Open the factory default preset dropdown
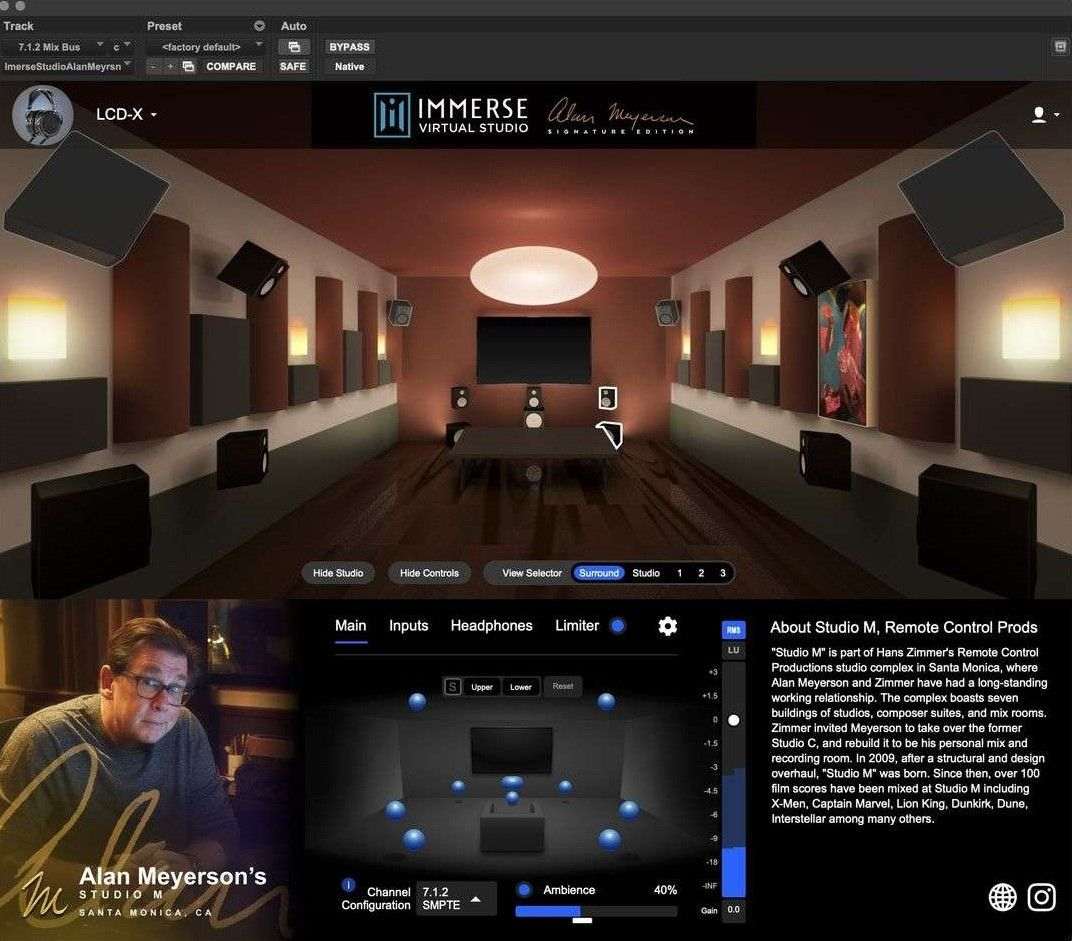 tap(205, 46)
